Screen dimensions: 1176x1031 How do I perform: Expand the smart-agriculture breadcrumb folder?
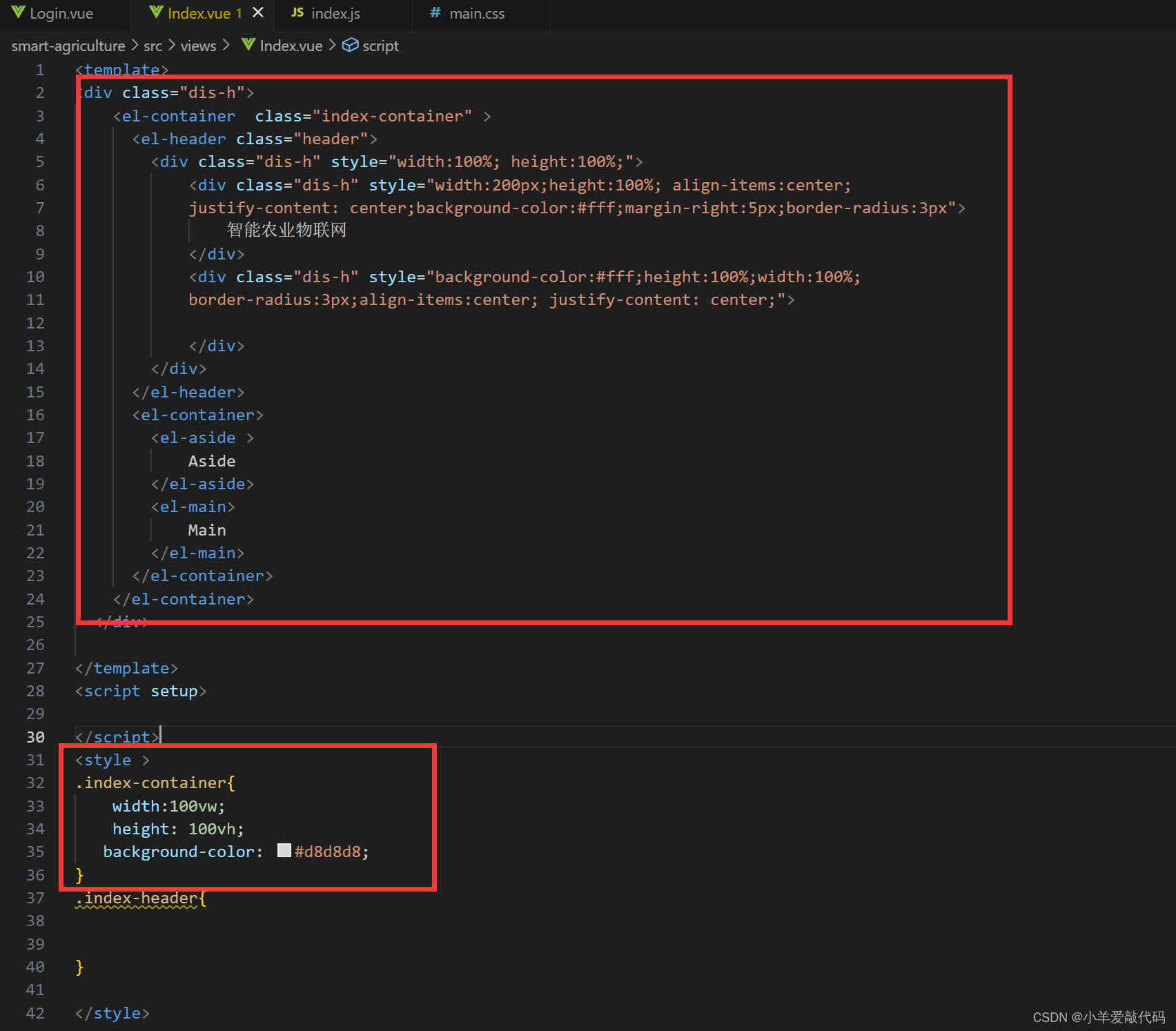(68, 46)
